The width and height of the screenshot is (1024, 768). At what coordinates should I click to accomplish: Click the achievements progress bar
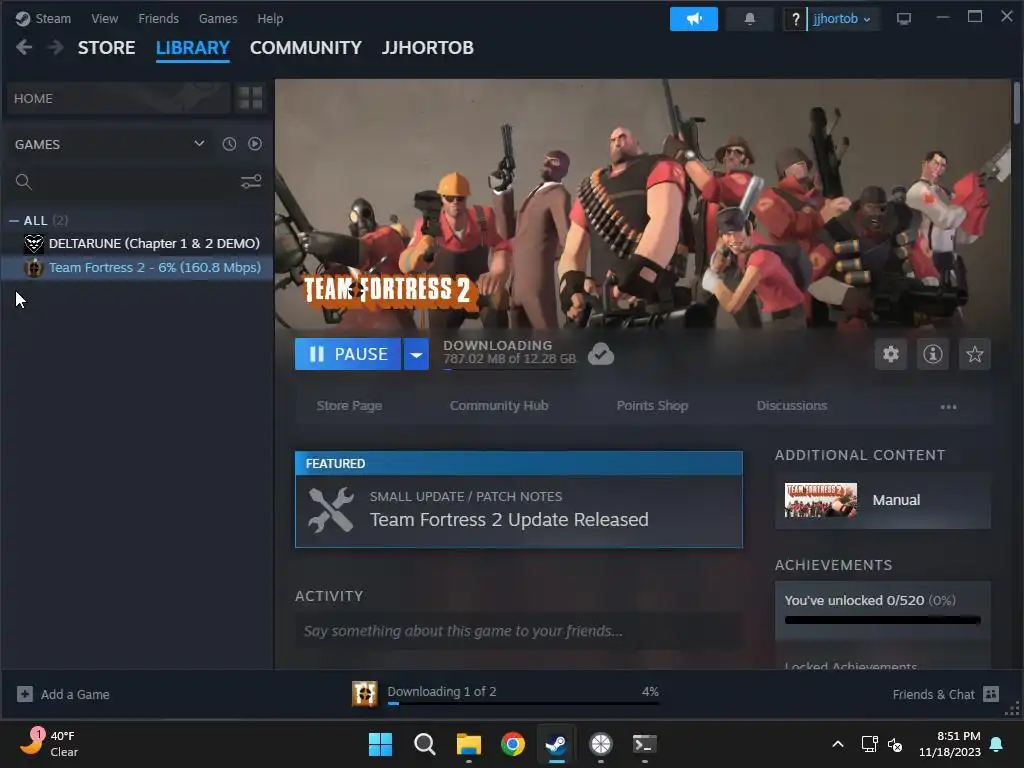tap(882, 620)
